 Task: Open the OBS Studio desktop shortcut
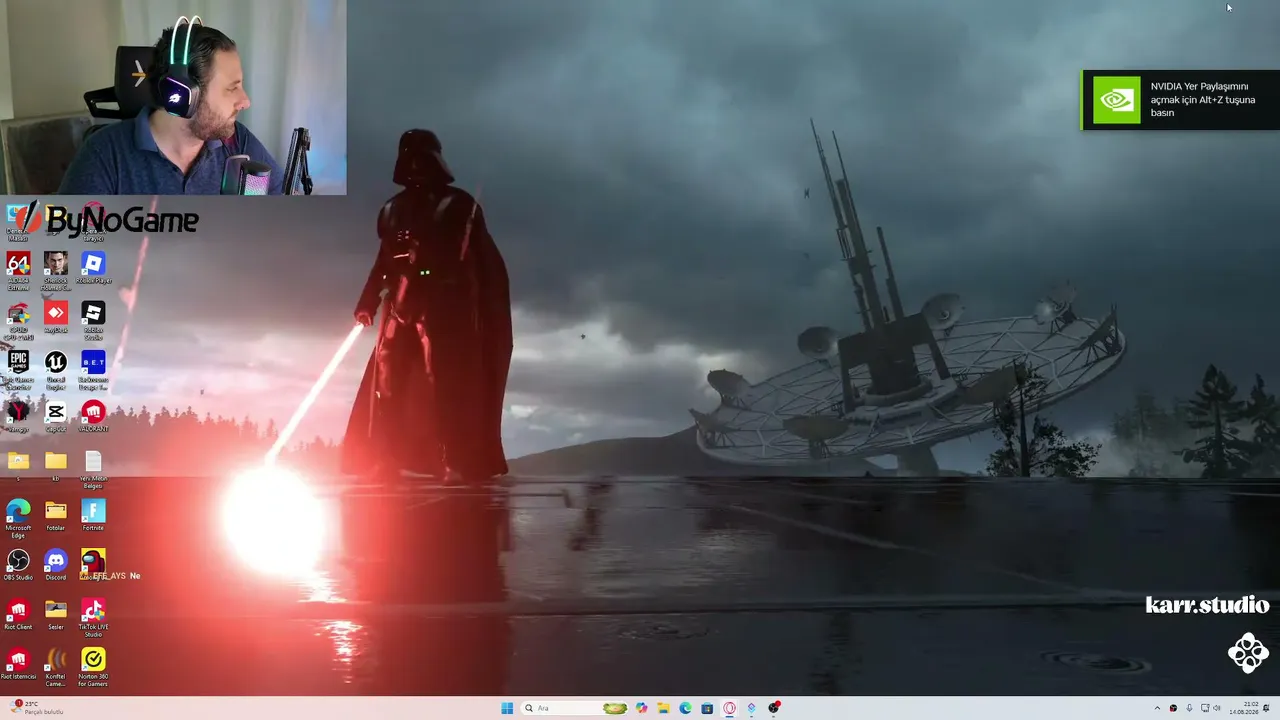[18, 565]
